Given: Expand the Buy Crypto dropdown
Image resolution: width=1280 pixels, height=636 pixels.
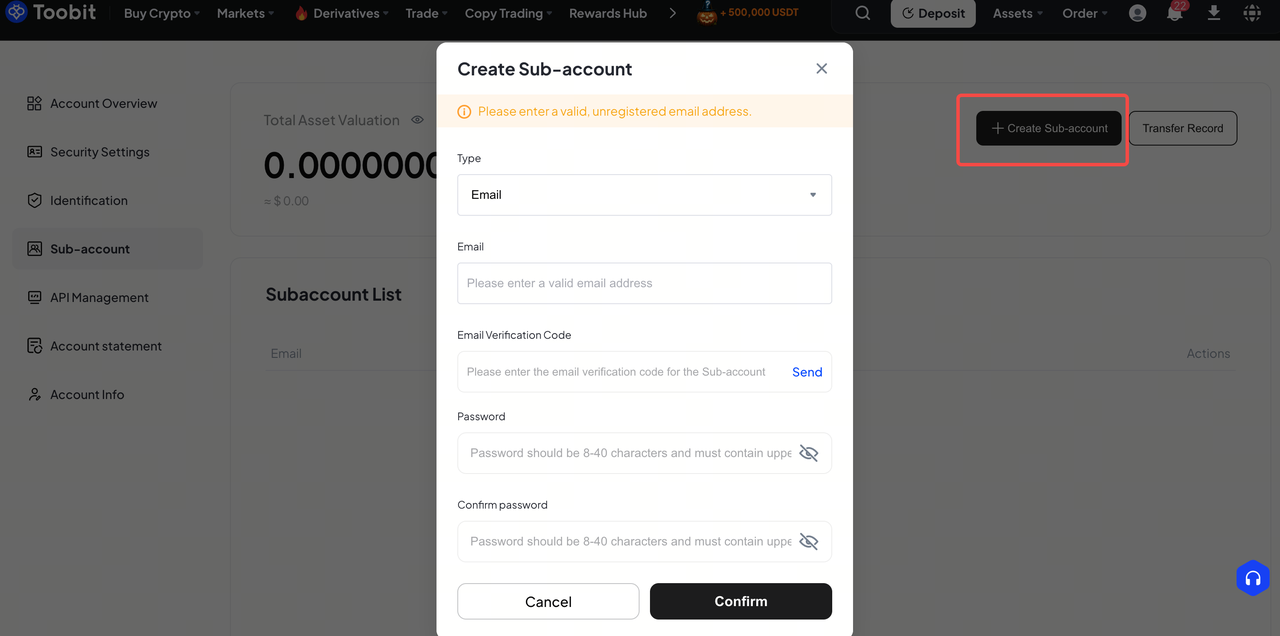Looking at the screenshot, I should 161,14.
